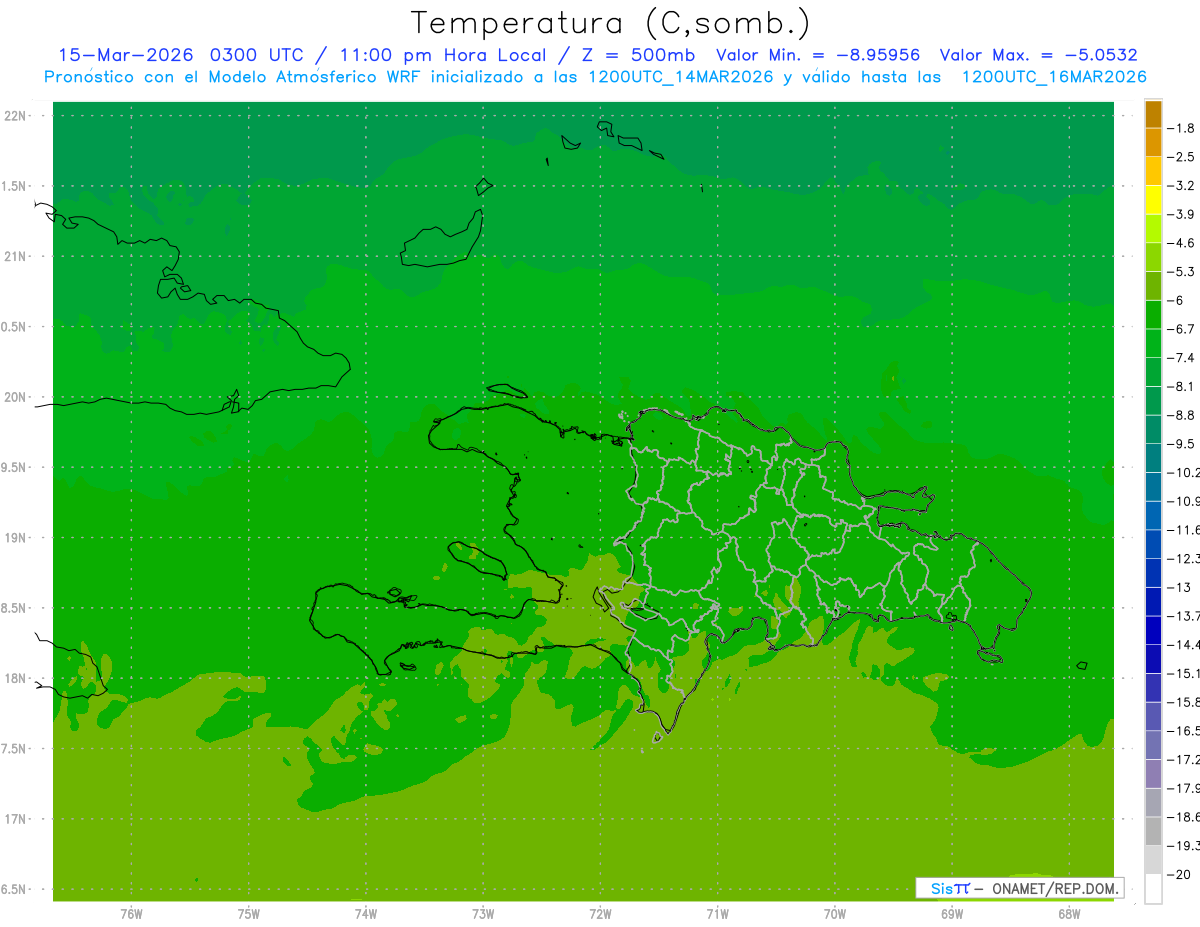1200x927 pixels.
Task: Pick the white swatch at colorbar bottom
Action: point(1153,888)
